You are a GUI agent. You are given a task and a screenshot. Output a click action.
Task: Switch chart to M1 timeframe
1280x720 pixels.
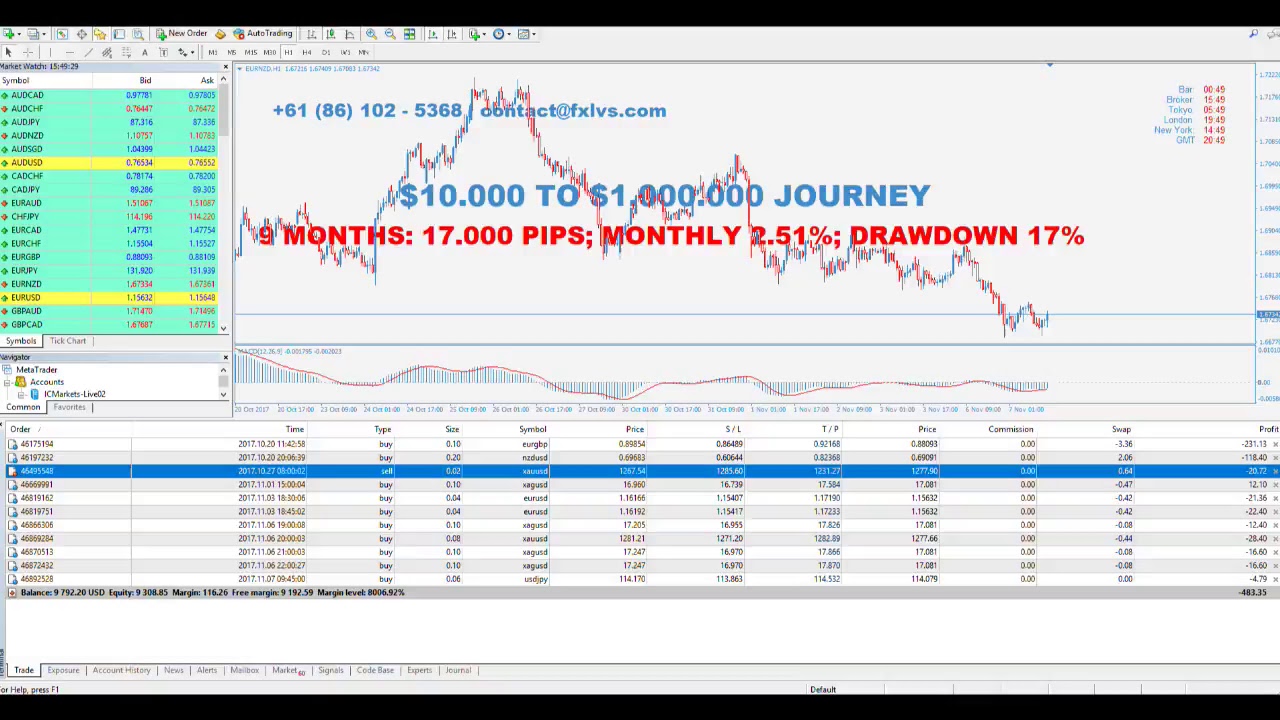[213, 52]
